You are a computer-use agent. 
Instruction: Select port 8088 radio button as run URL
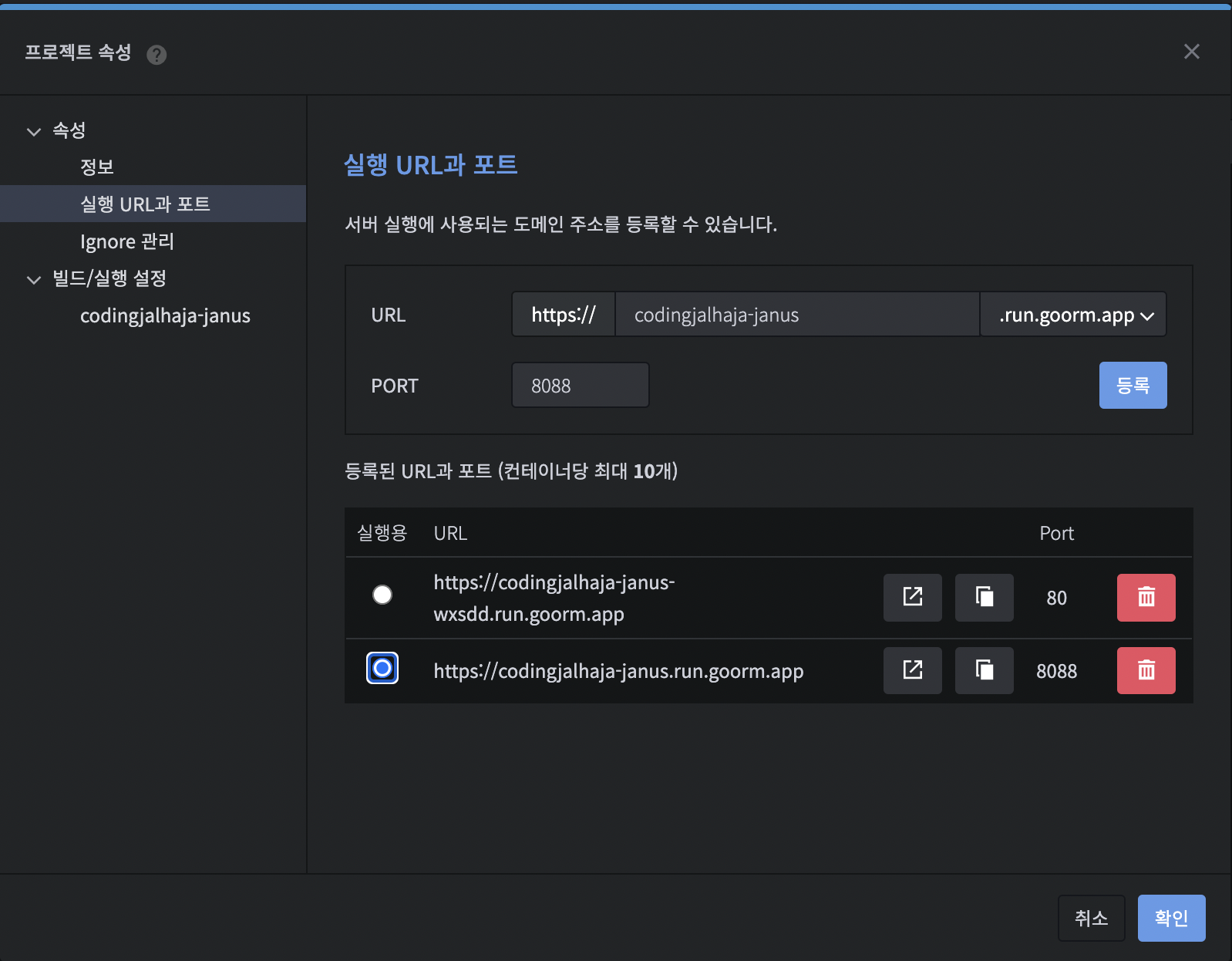[x=382, y=668]
